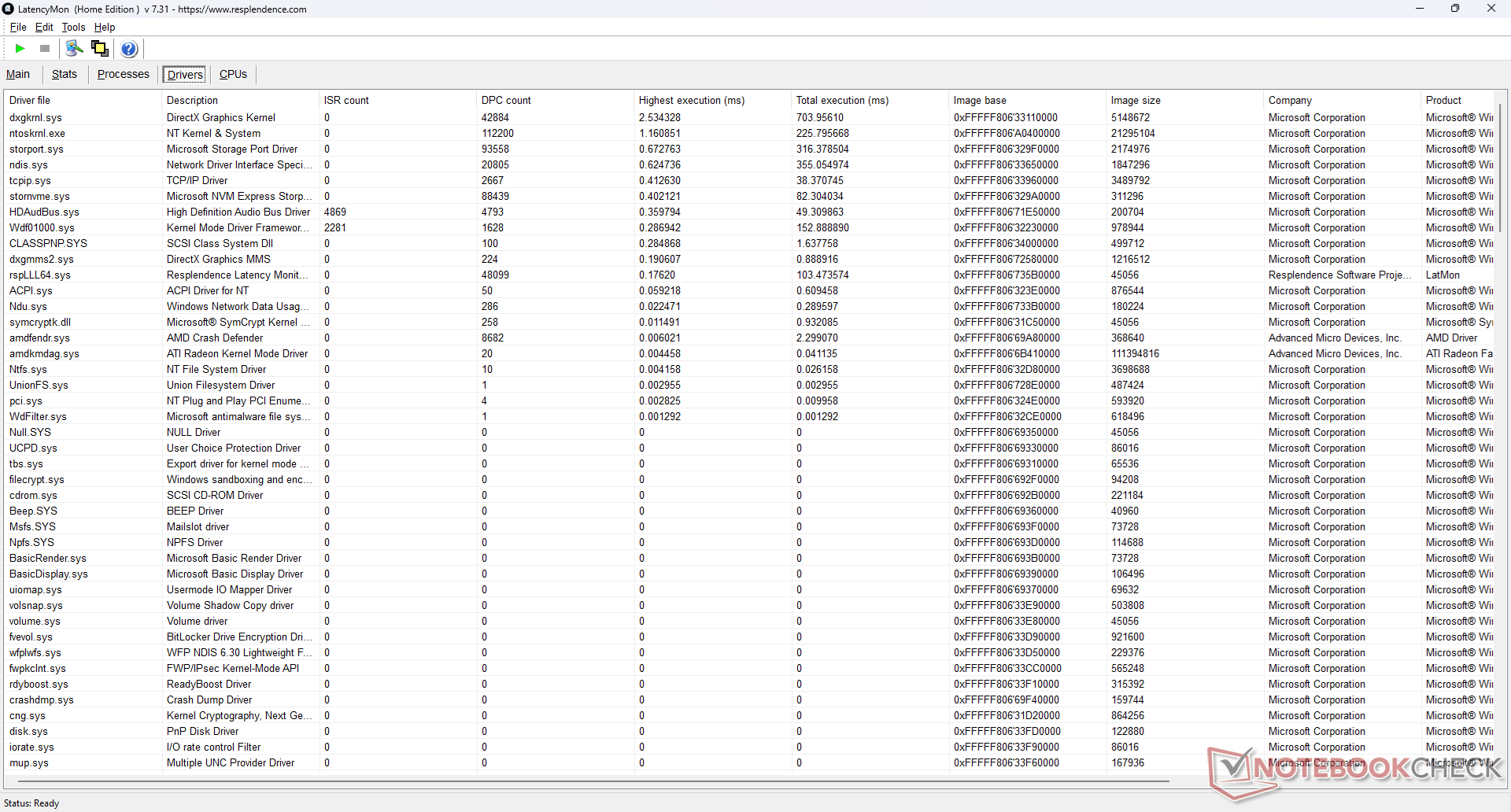Screen dimensions: 1511x812
Task: Click the 'Resplendence Software Proje...' company cell
Action: point(1340,275)
